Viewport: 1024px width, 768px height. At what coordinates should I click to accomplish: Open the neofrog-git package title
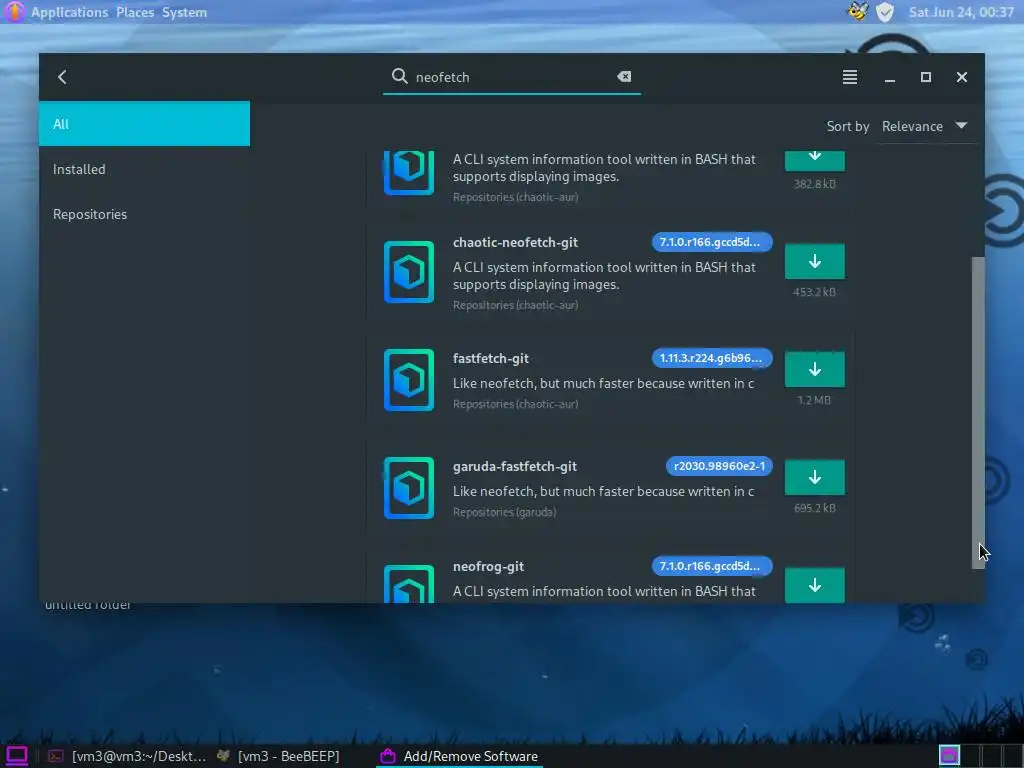(x=488, y=566)
